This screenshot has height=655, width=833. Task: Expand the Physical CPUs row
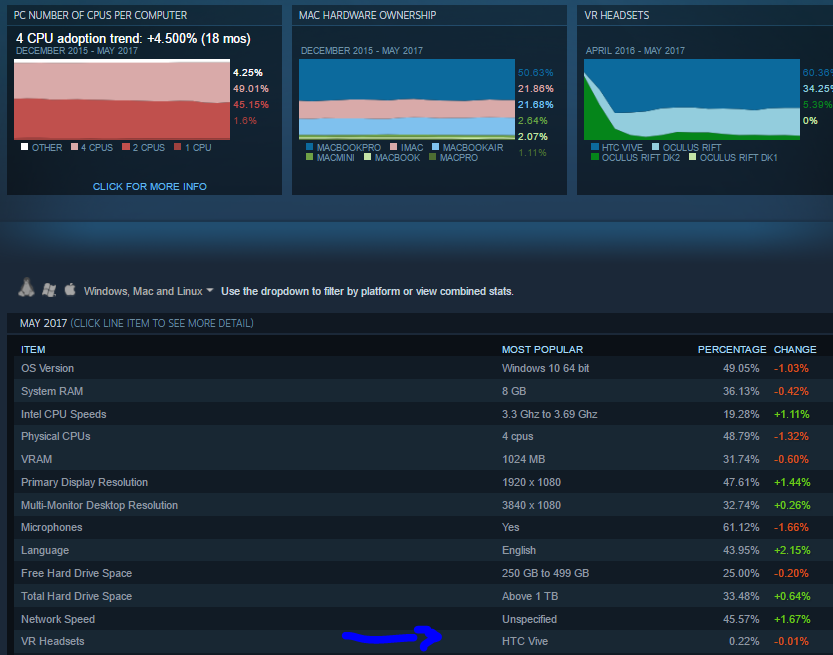click(x=423, y=436)
